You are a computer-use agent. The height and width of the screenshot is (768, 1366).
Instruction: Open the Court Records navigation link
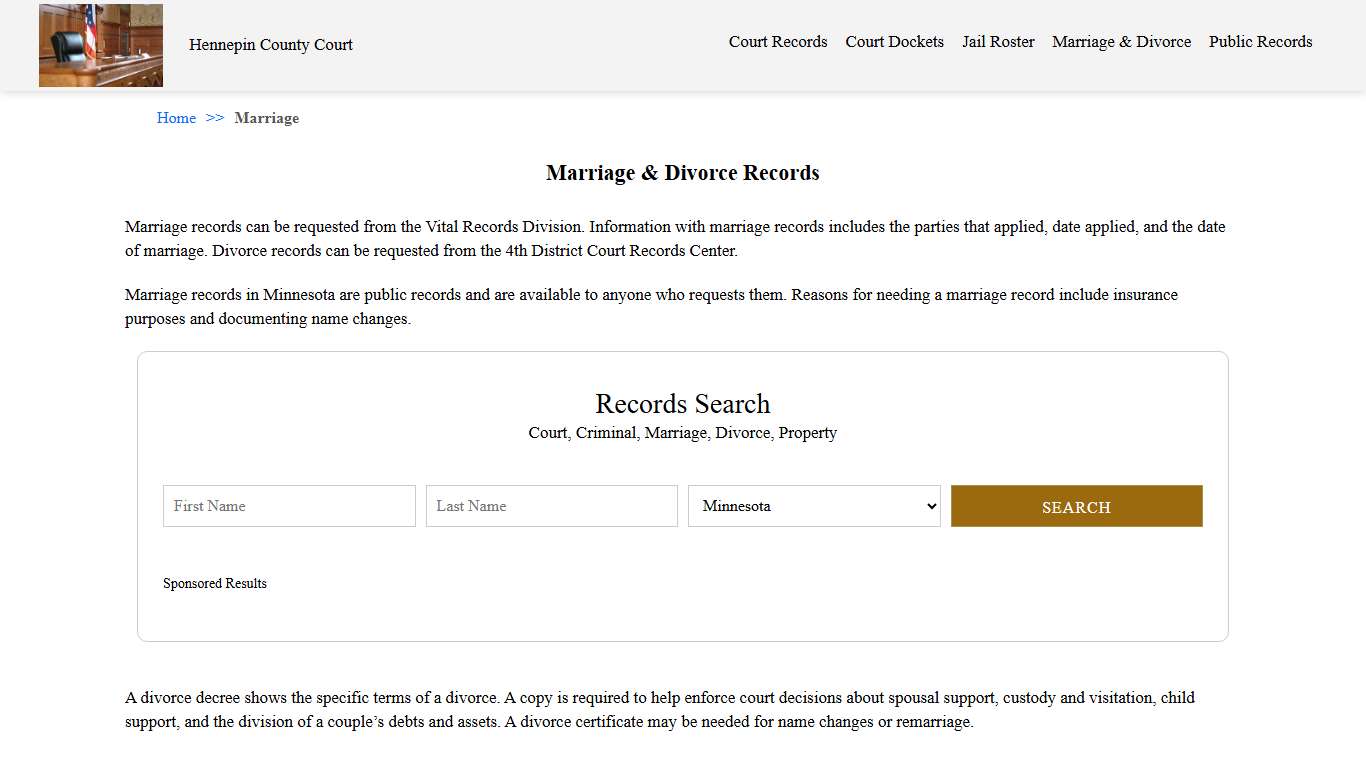[778, 42]
